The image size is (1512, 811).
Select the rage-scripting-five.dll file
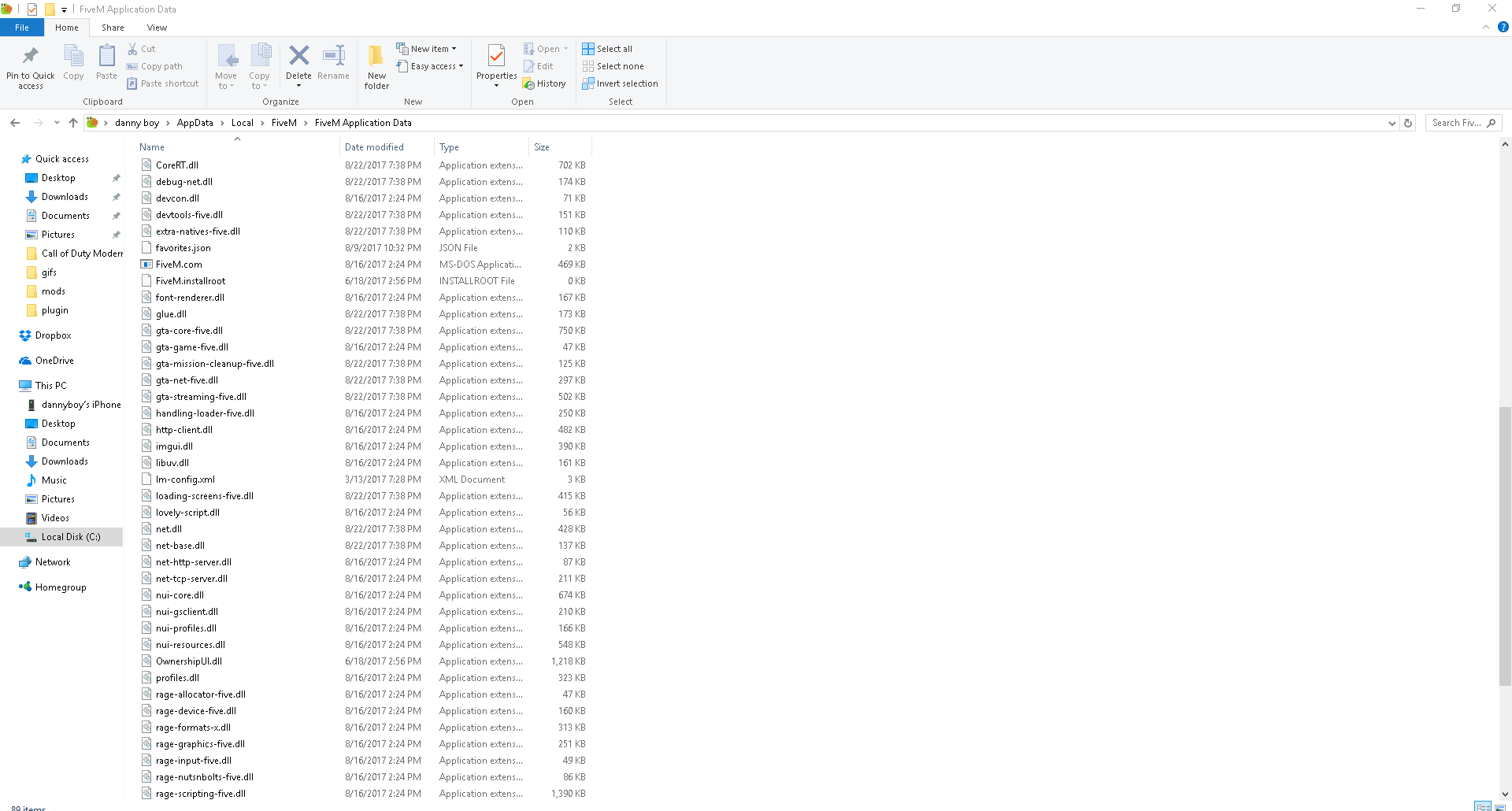(x=201, y=794)
